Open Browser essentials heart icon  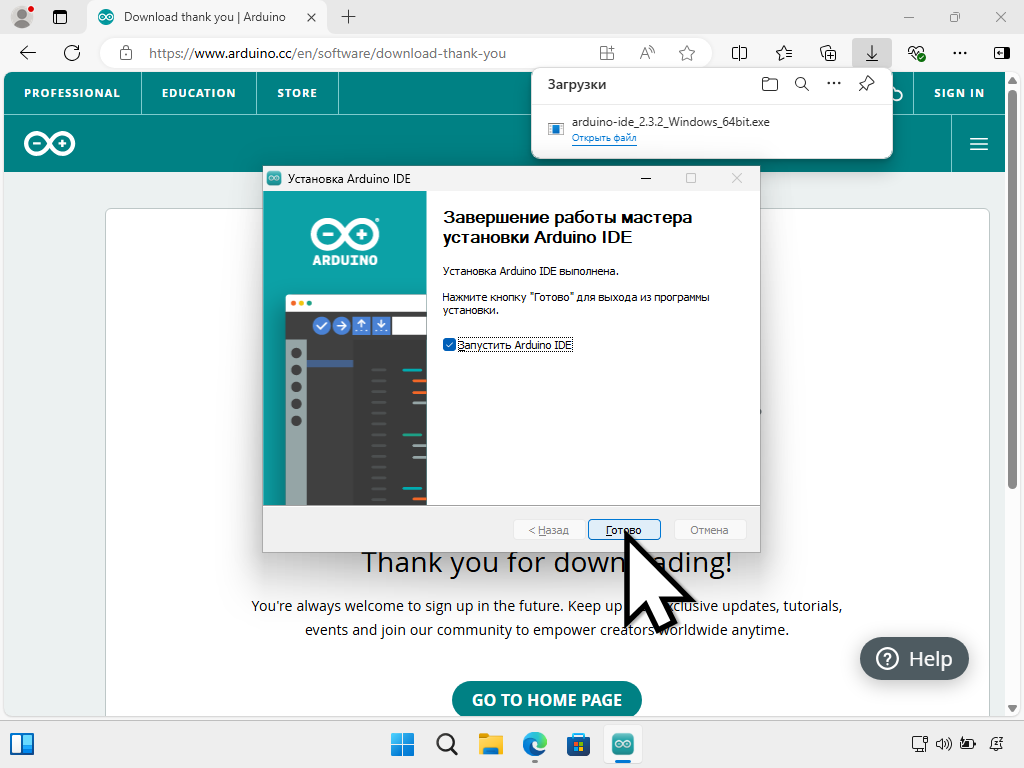pyautogui.click(x=916, y=53)
